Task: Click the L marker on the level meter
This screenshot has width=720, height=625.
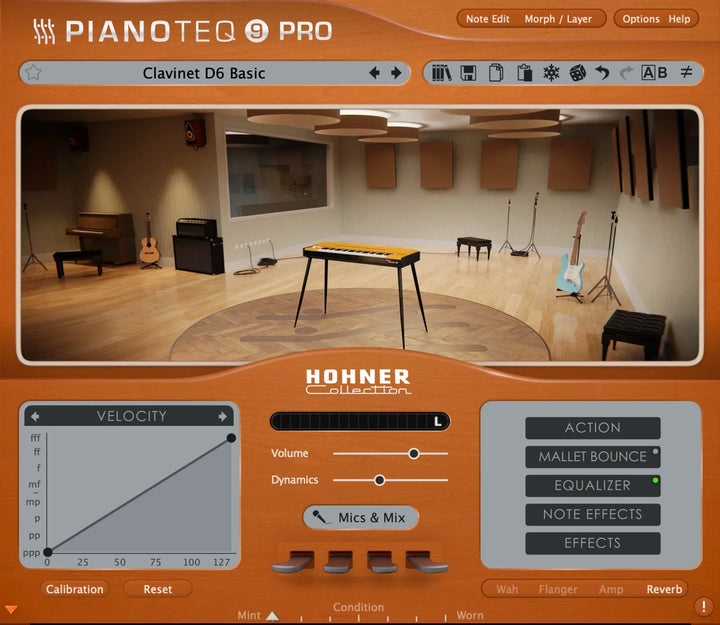Action: (x=438, y=421)
